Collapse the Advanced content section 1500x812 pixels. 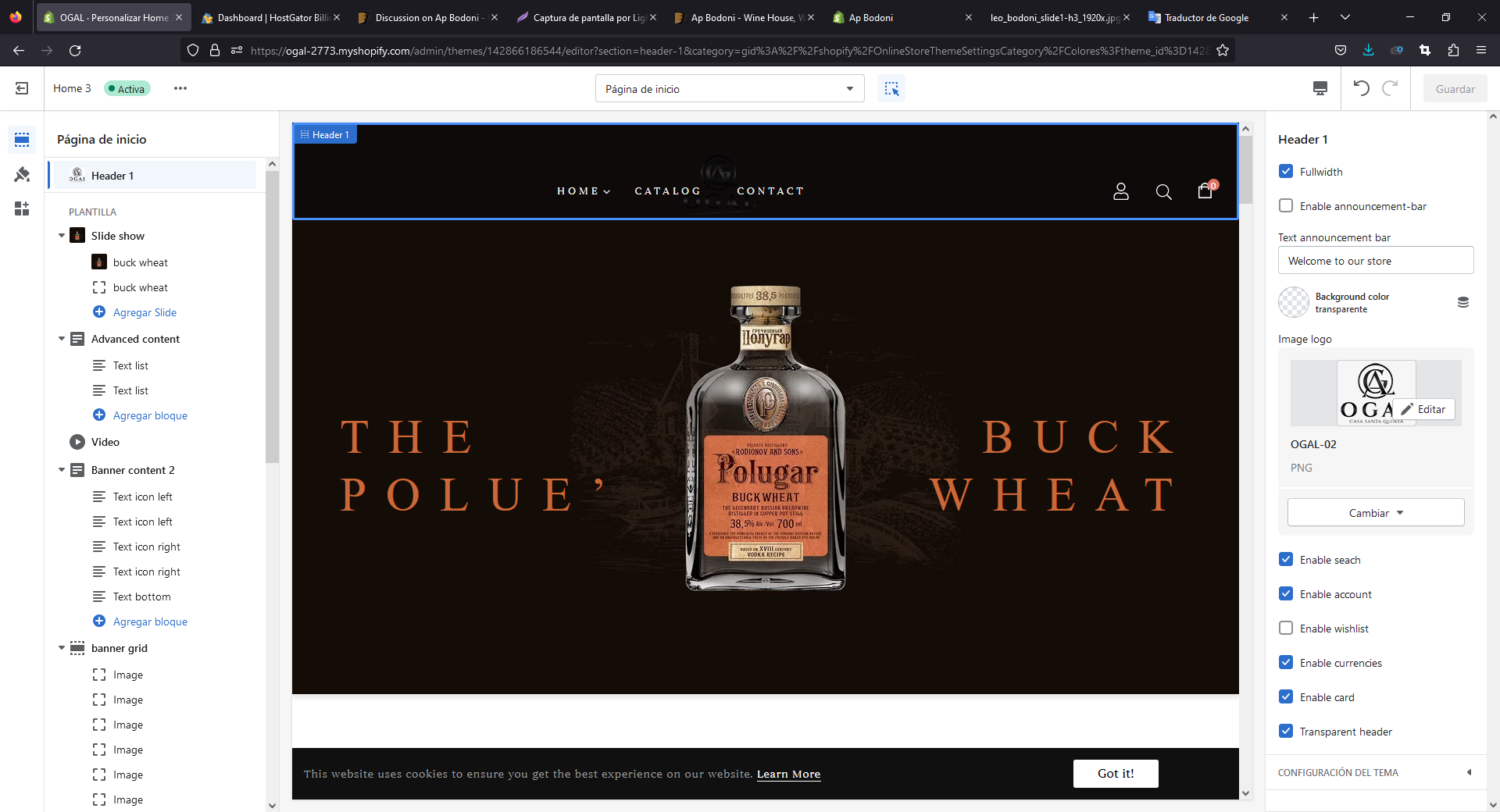tap(62, 339)
